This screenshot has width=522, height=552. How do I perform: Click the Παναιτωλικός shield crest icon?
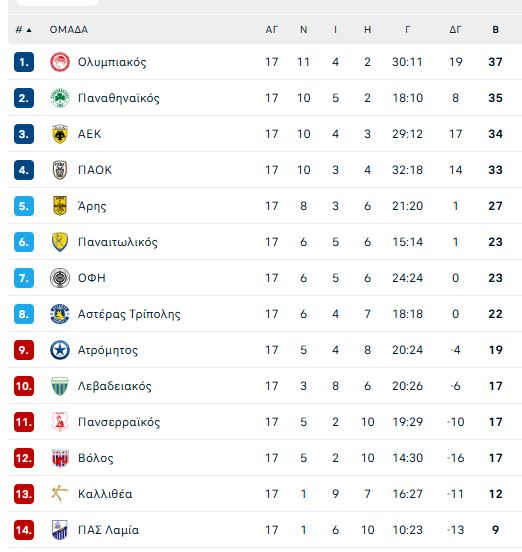click(x=59, y=242)
